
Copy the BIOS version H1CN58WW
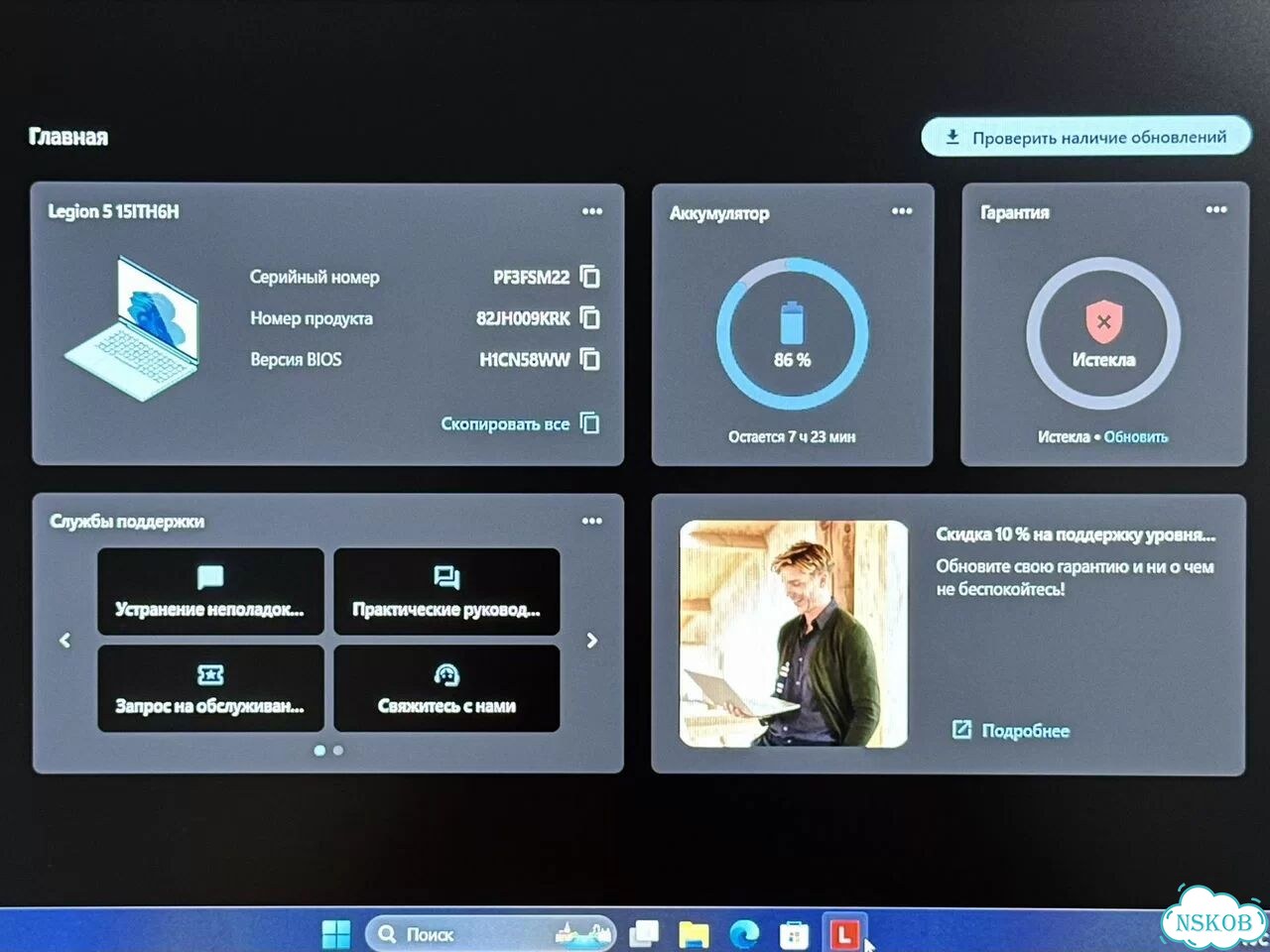tap(589, 359)
